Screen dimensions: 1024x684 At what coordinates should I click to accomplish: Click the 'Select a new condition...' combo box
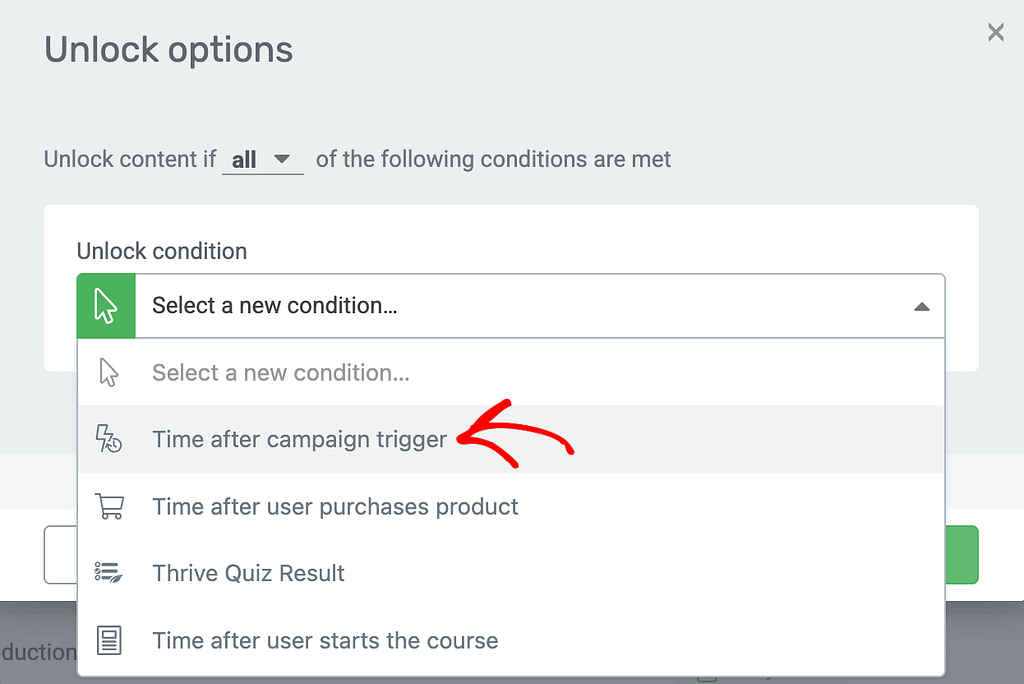point(511,306)
